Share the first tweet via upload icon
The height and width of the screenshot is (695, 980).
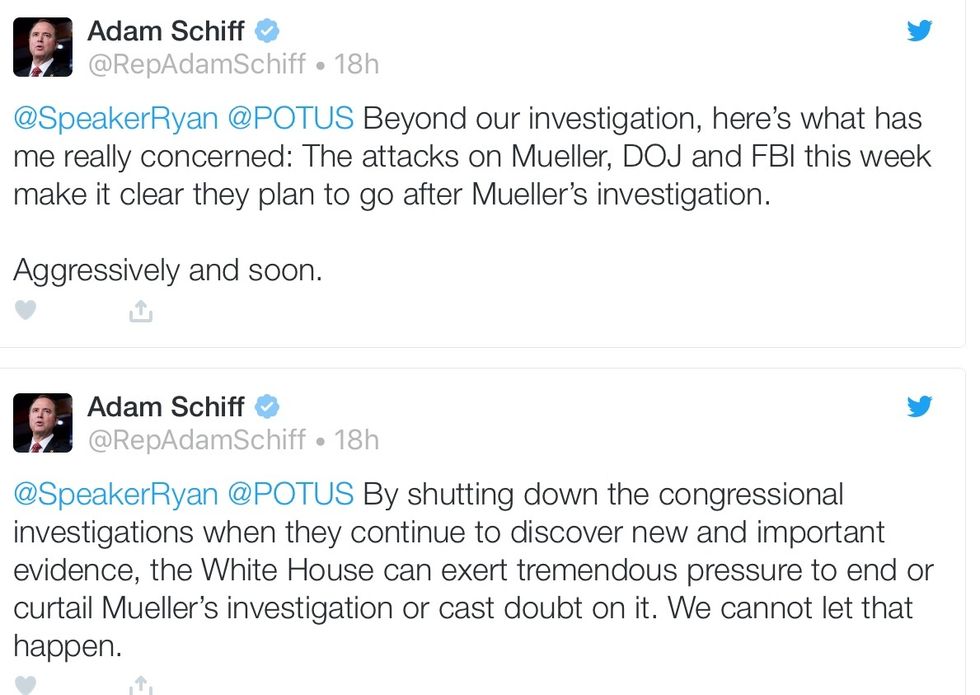point(141,312)
